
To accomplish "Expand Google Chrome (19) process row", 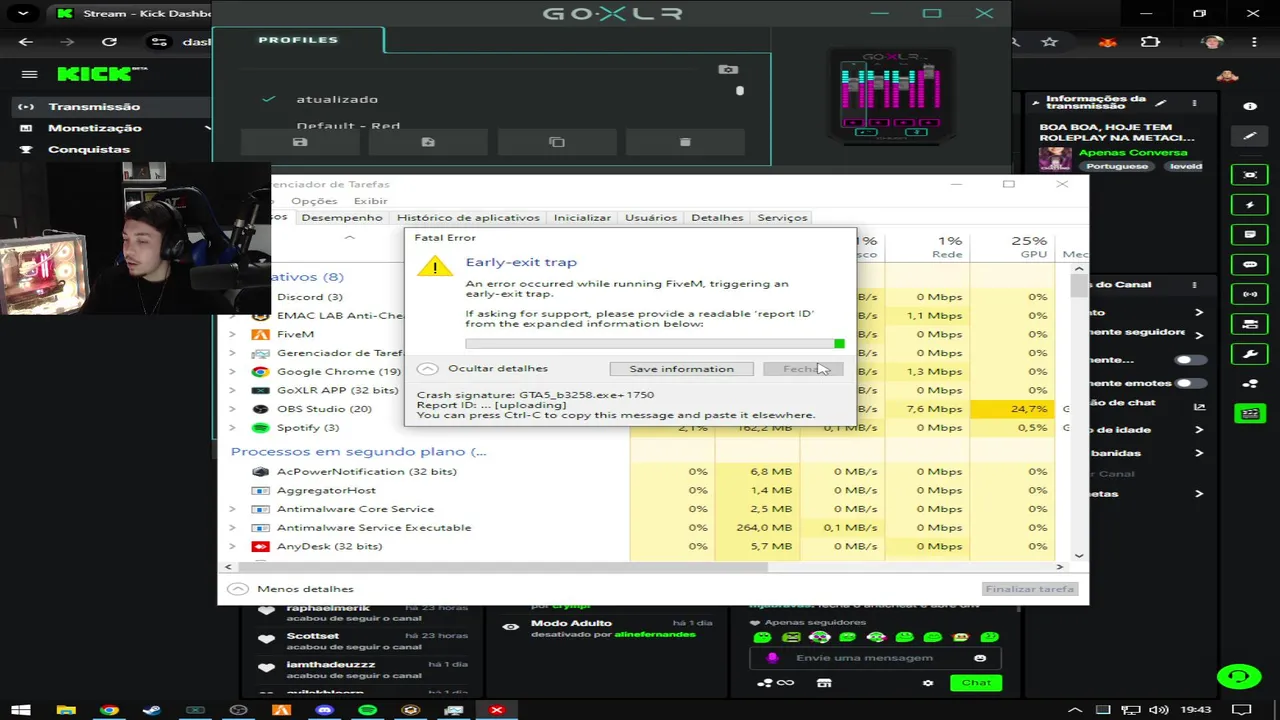I will tap(232, 372).
